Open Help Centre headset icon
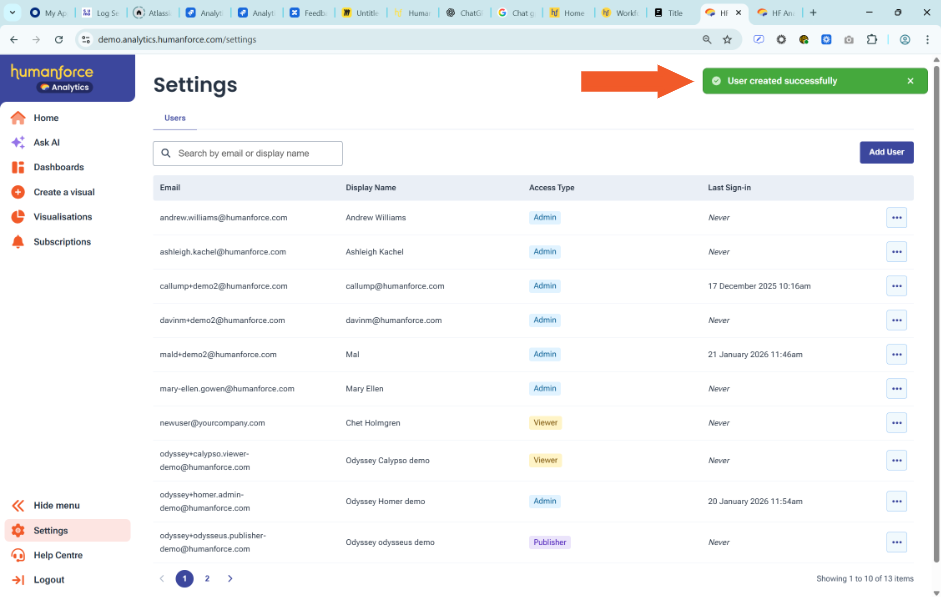This screenshot has height=597, width=941. (18, 555)
